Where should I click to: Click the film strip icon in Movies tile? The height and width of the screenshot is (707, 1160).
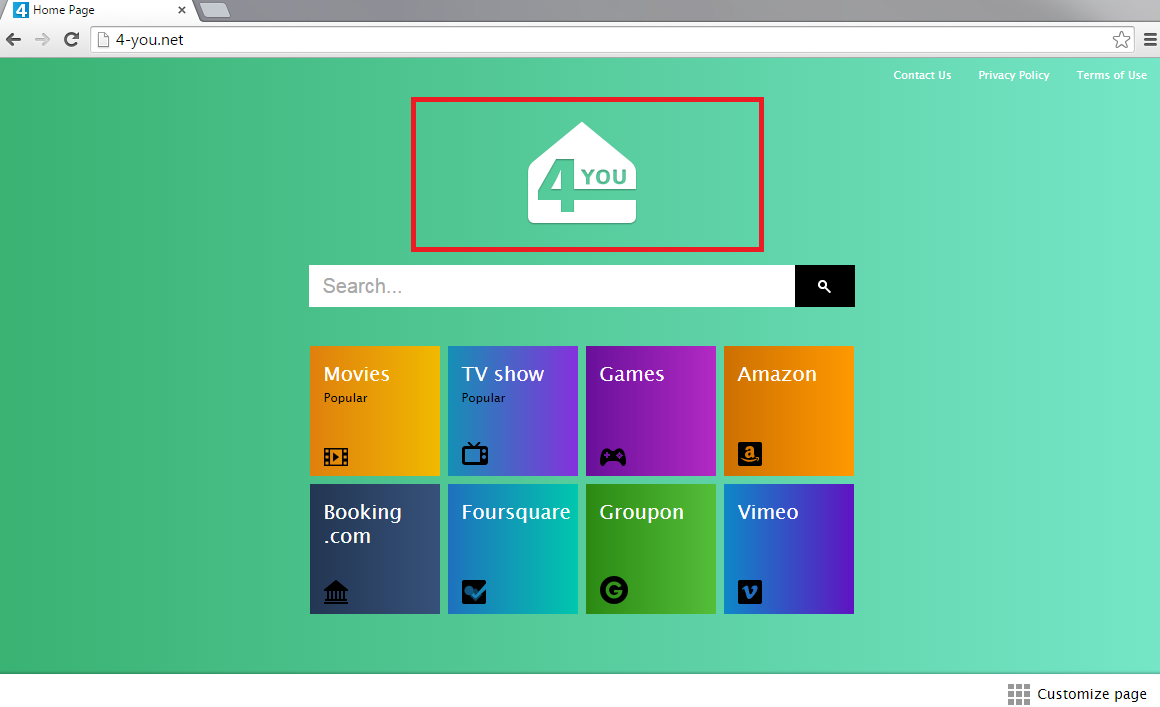(x=336, y=456)
